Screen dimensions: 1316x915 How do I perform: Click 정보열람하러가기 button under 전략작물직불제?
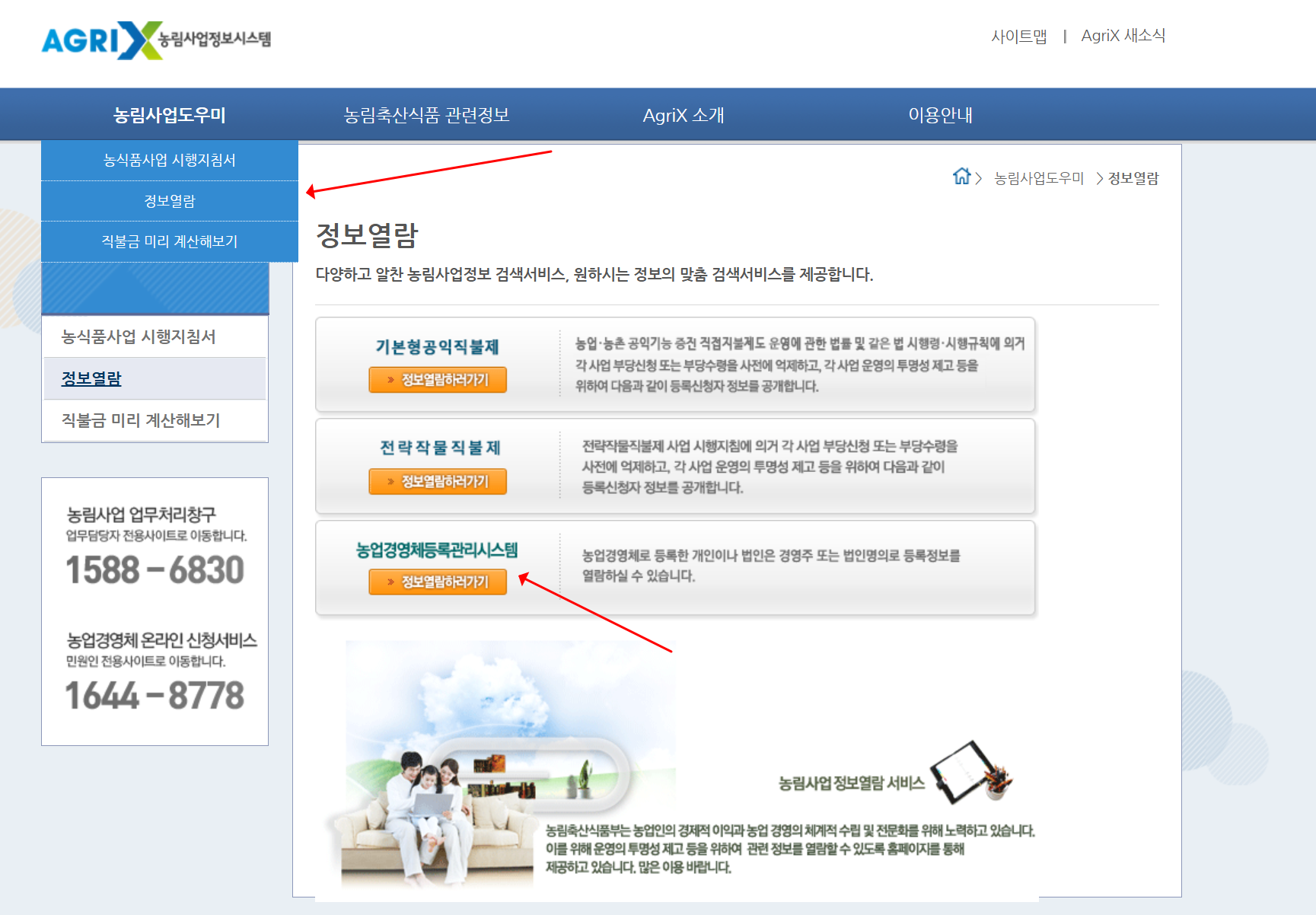coord(438,481)
